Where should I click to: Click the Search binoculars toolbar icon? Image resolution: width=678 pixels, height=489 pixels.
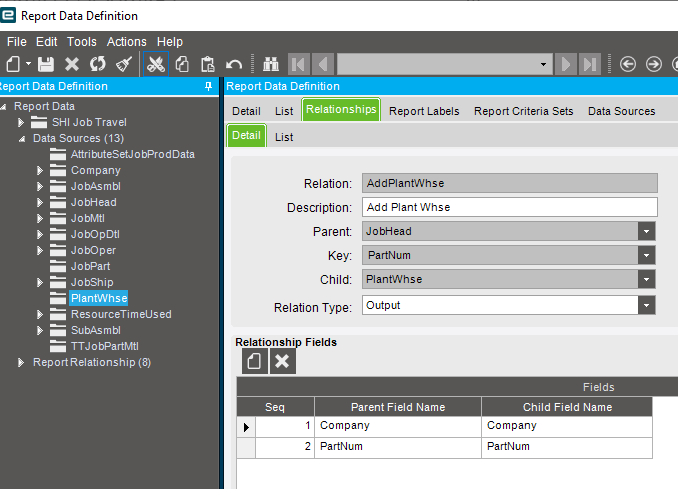tap(271, 64)
